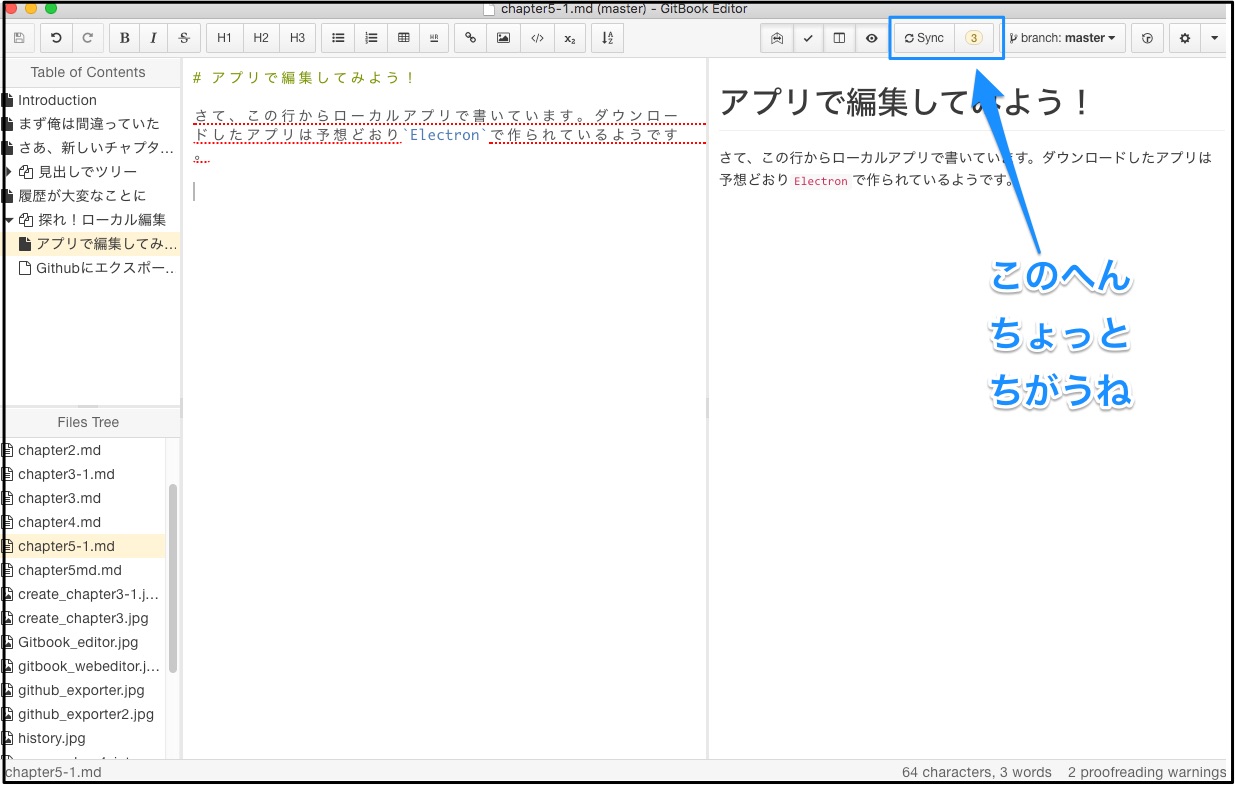
Task: Click the subscript icon
Action: point(569,38)
